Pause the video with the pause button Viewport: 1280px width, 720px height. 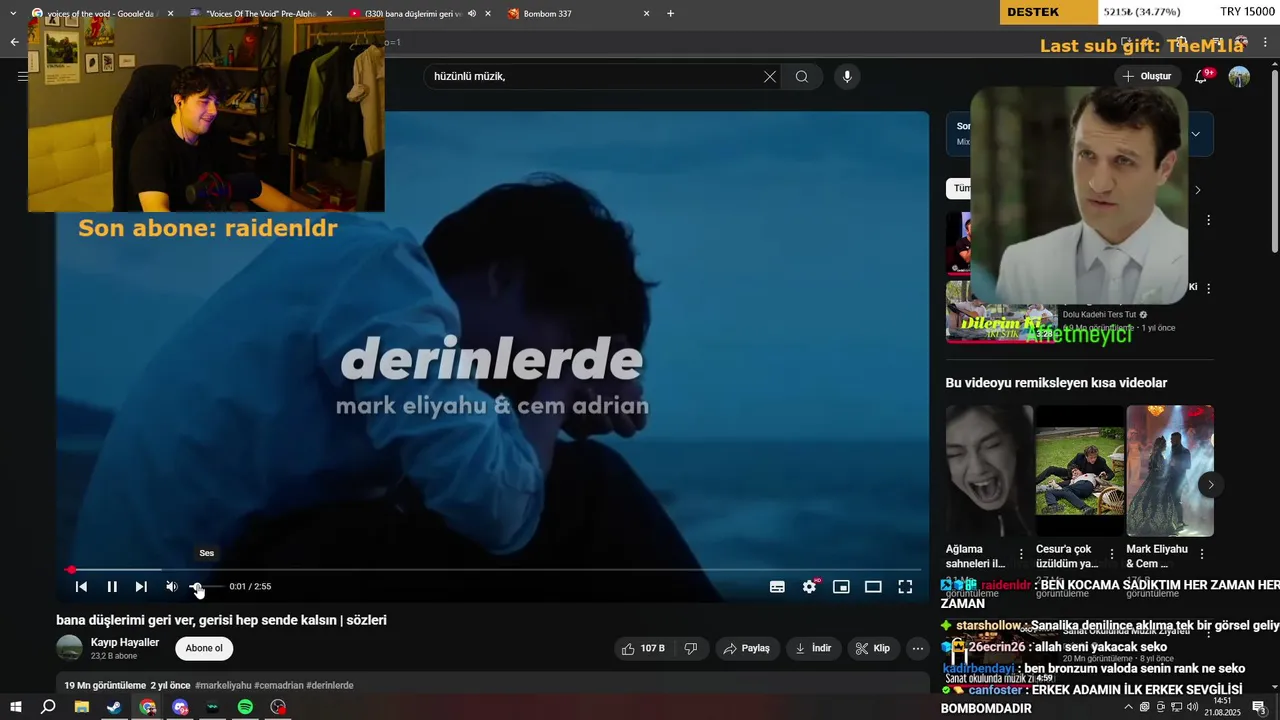click(112, 587)
